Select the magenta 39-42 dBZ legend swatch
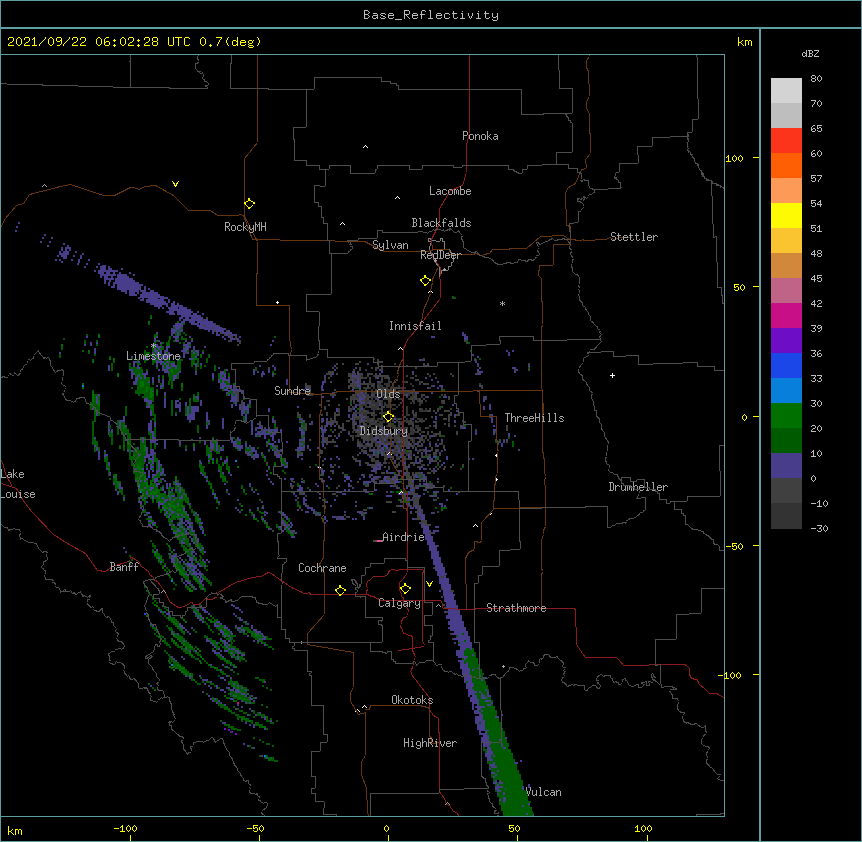This screenshot has height=842, width=862. [x=786, y=315]
